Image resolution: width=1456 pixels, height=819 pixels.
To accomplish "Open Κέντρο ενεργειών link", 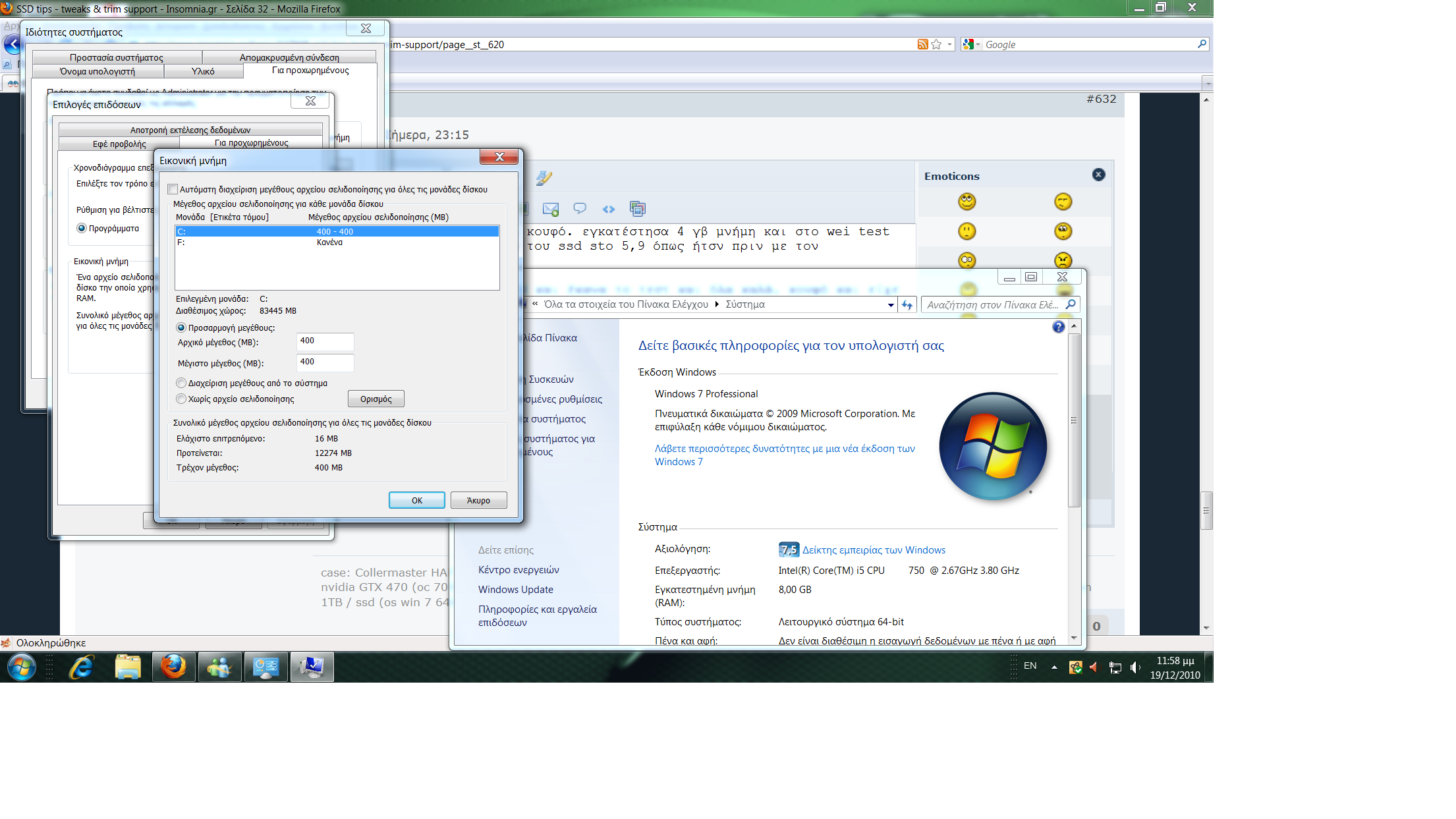I will (x=518, y=570).
